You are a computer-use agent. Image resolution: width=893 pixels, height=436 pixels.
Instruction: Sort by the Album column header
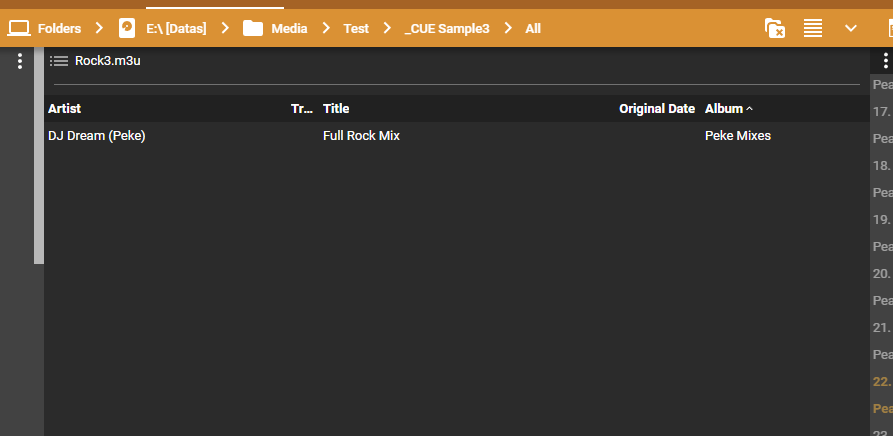pos(724,108)
